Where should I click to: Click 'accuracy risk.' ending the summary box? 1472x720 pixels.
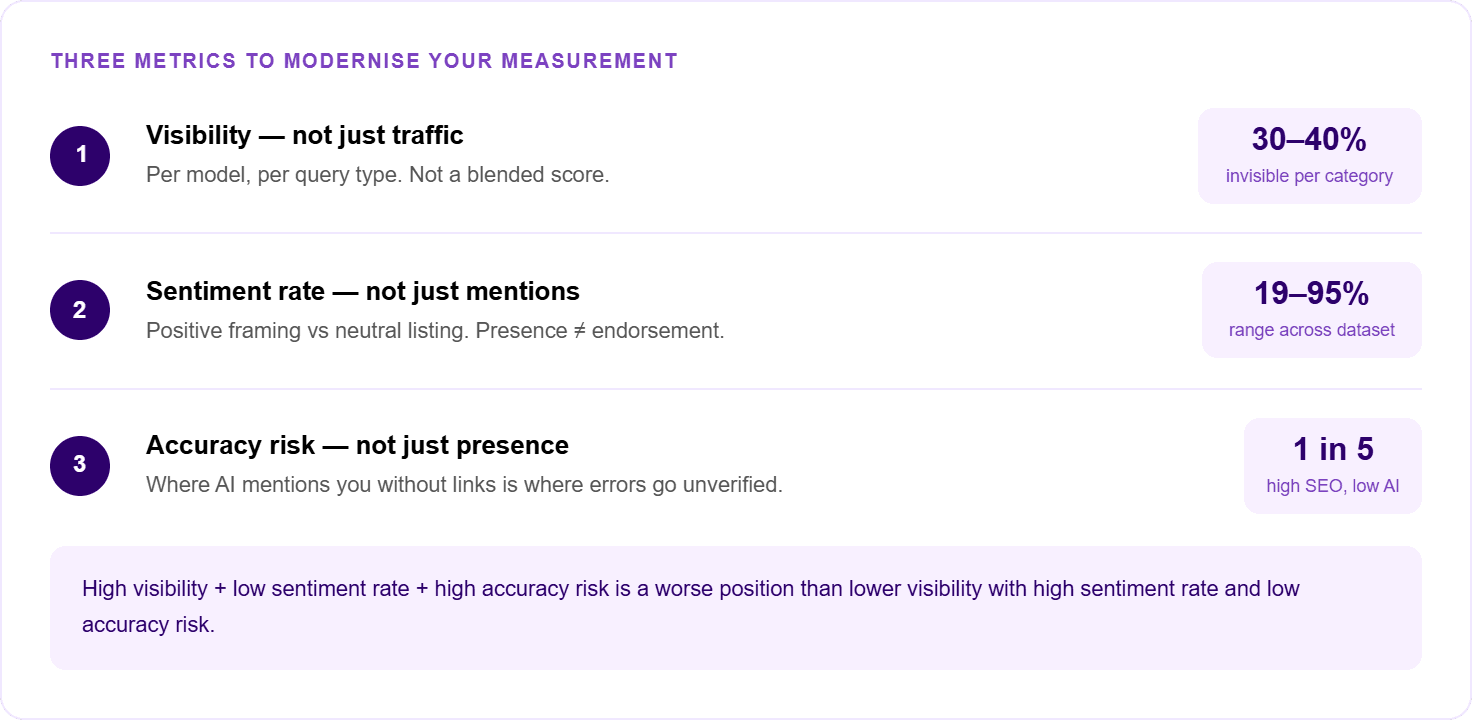click(x=148, y=624)
